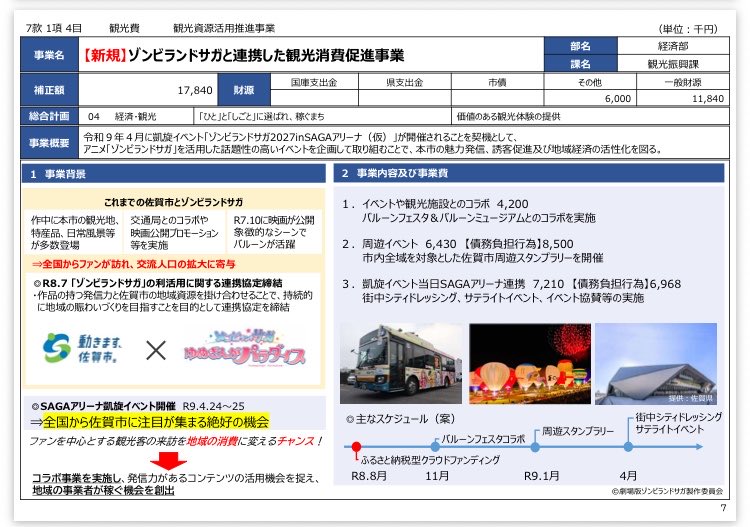The width and height of the screenshot is (750, 527).
Task: Click the section heading 1 事業背景
Action: click(x=174, y=174)
